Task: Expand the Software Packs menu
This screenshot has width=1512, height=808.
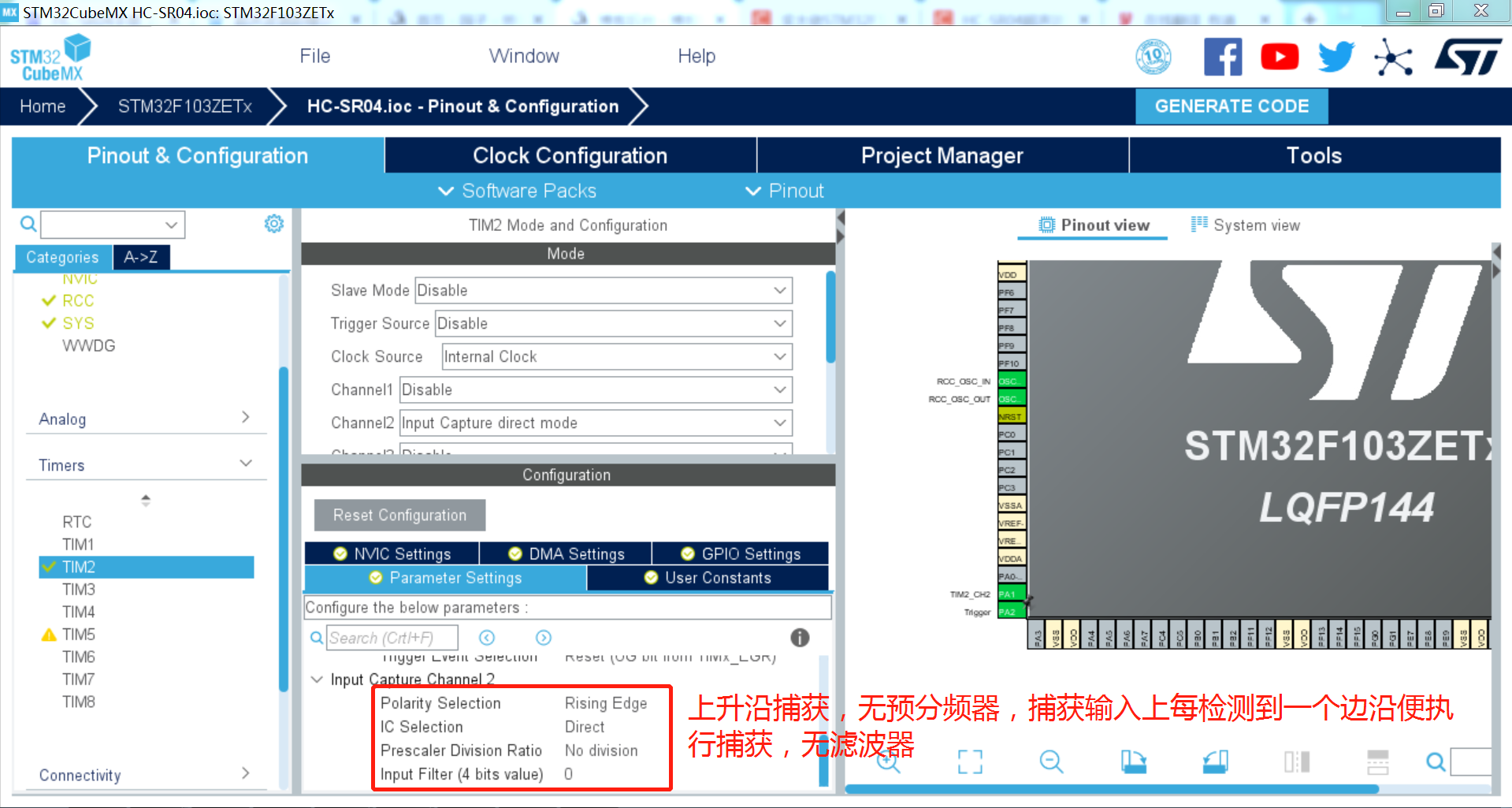Action: tap(518, 191)
